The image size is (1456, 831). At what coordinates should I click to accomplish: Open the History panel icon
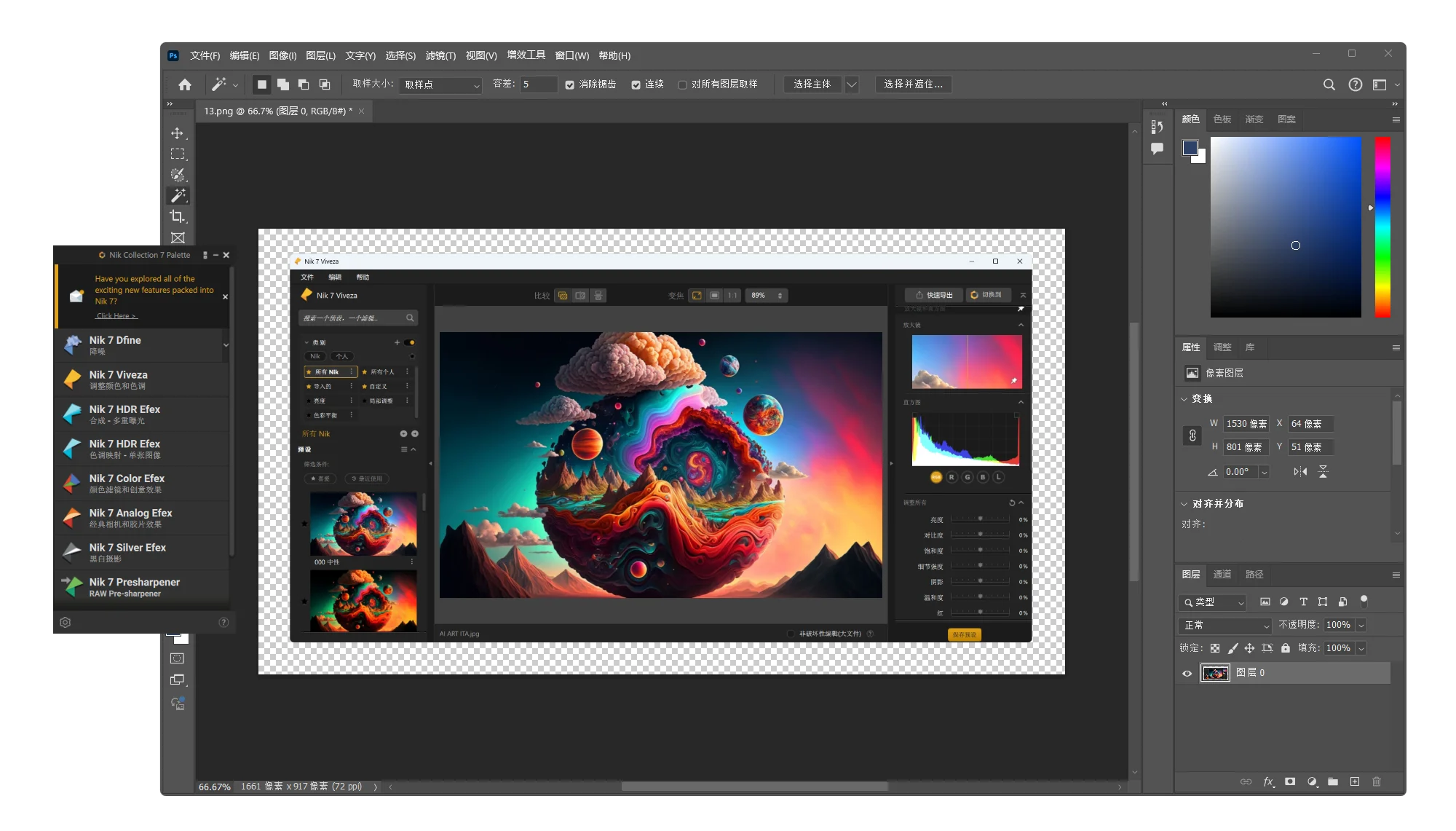coord(1157,127)
